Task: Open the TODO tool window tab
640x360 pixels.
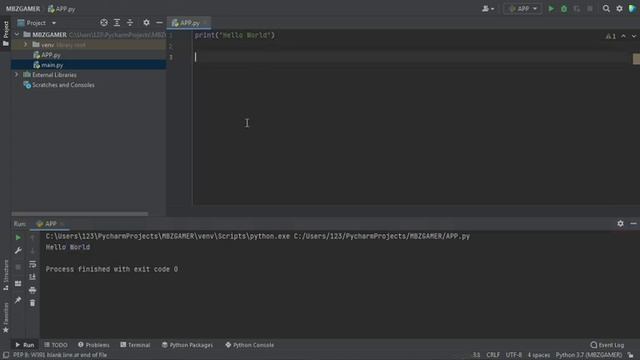Action: [x=56, y=345]
